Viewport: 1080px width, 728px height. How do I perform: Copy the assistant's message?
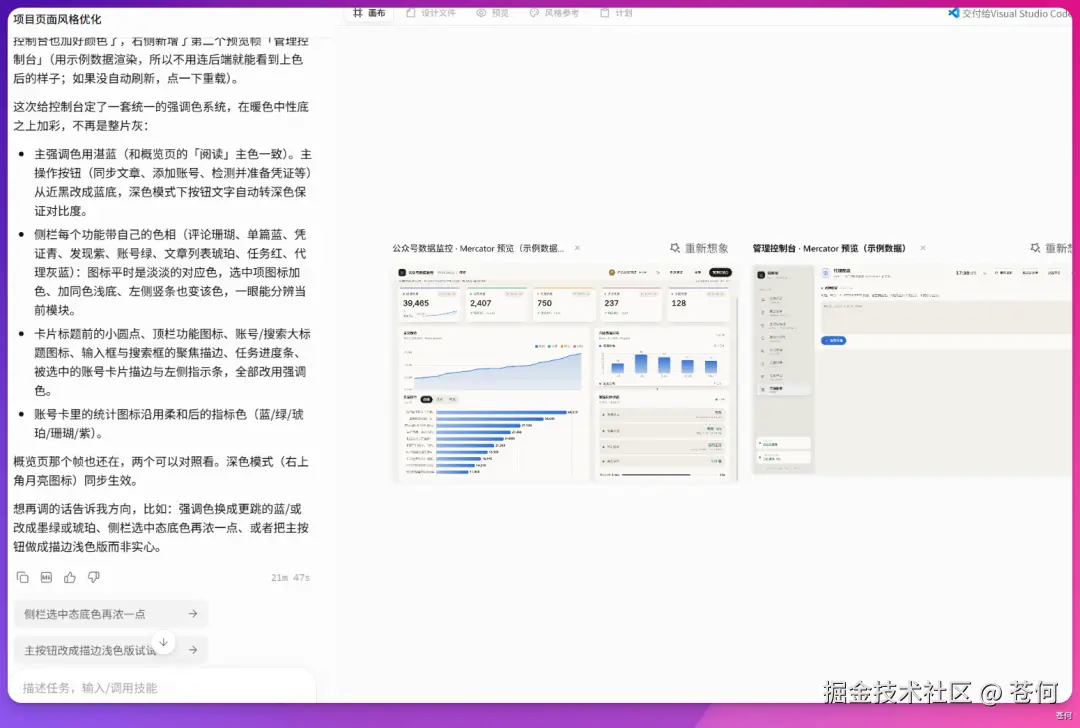click(23, 577)
